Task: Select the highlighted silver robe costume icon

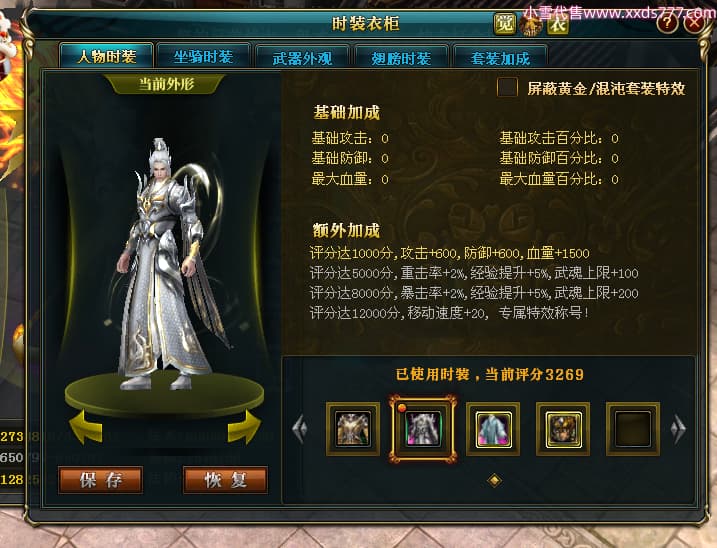Action: pyautogui.click(x=423, y=429)
